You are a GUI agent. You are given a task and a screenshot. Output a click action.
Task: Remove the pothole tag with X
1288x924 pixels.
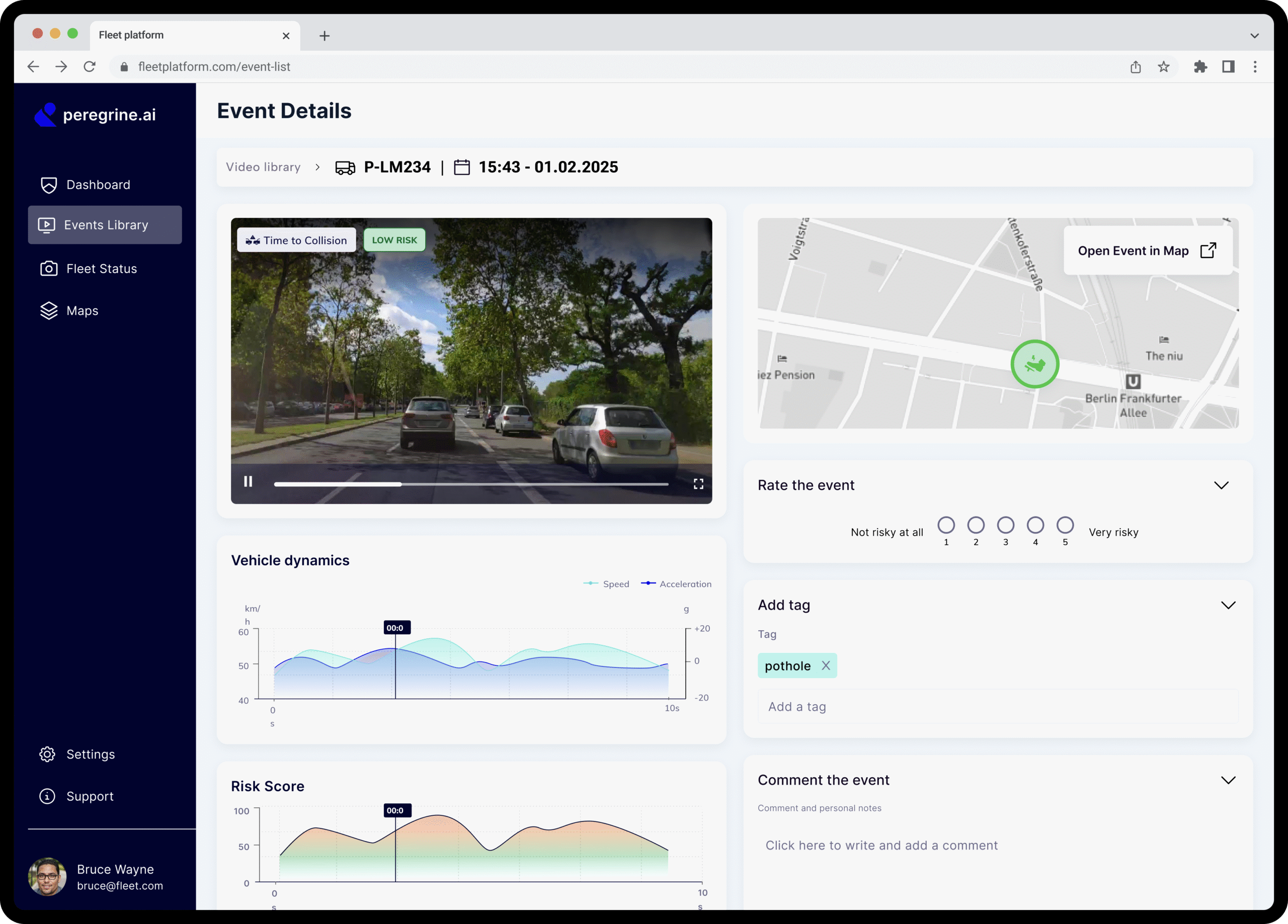click(x=825, y=665)
